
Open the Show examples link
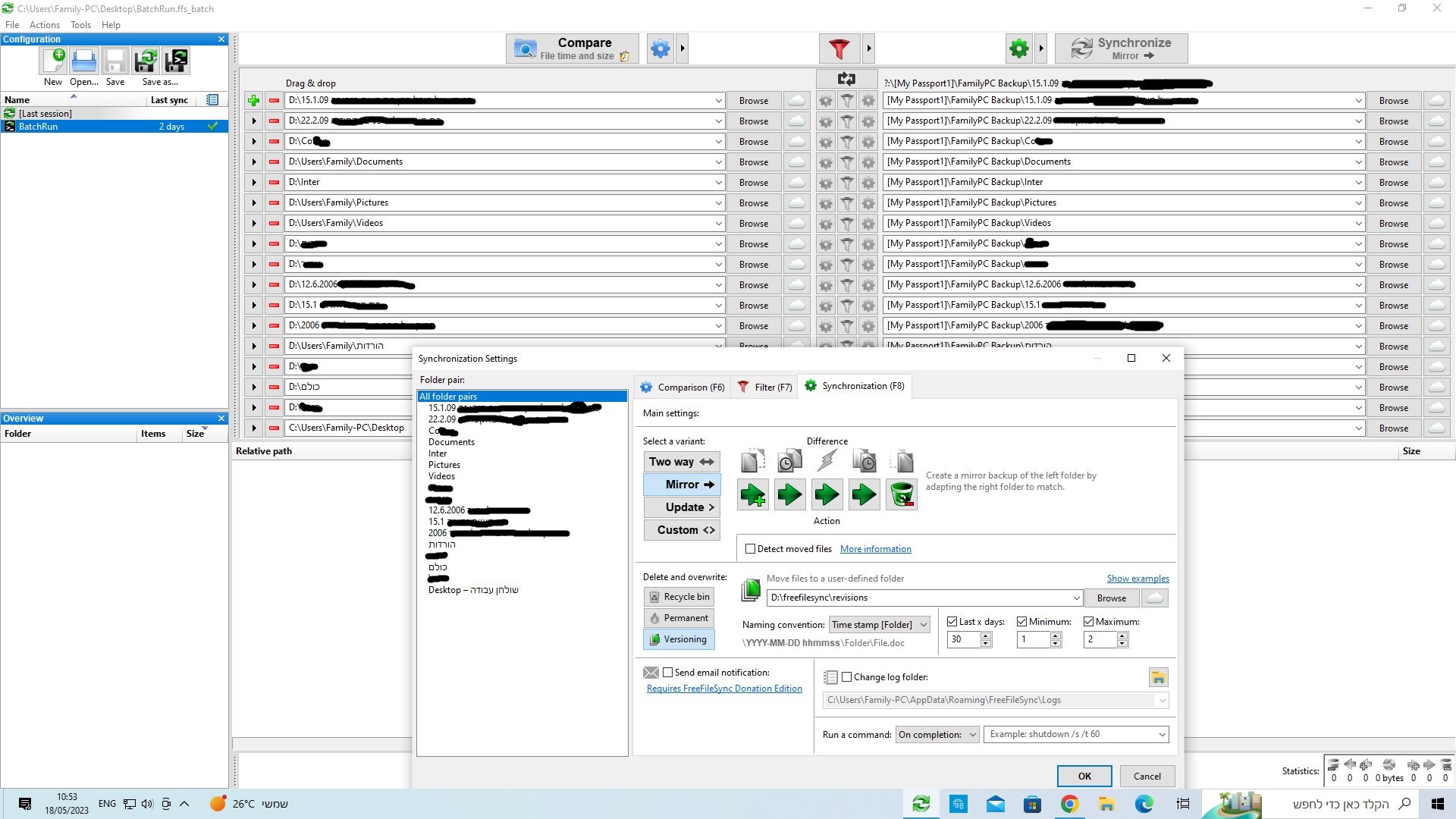1137,579
